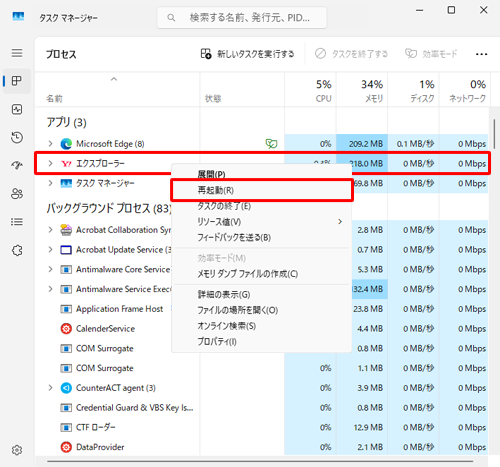The width and height of the screenshot is (500, 467).
Task: Open the Users sidebar icon
Action: pyautogui.click(x=17, y=193)
